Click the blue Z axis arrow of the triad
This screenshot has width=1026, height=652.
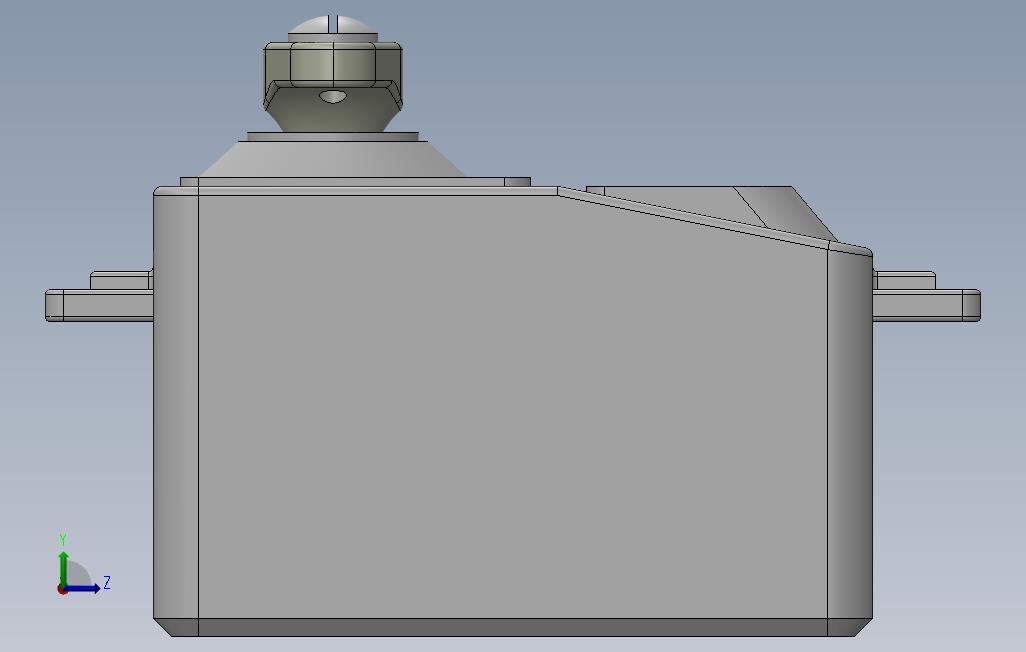click(x=83, y=588)
